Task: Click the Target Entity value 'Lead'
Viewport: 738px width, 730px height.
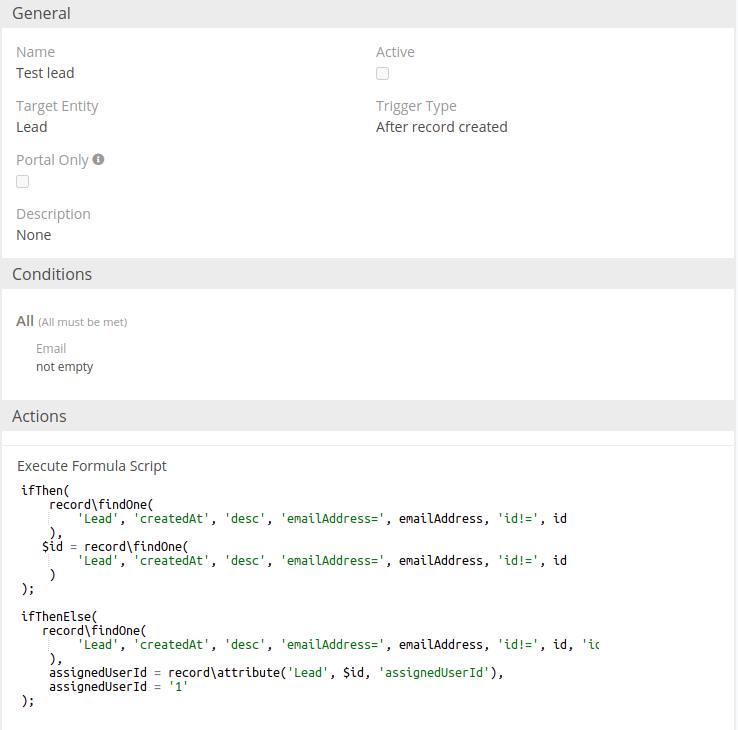Action: 32,127
